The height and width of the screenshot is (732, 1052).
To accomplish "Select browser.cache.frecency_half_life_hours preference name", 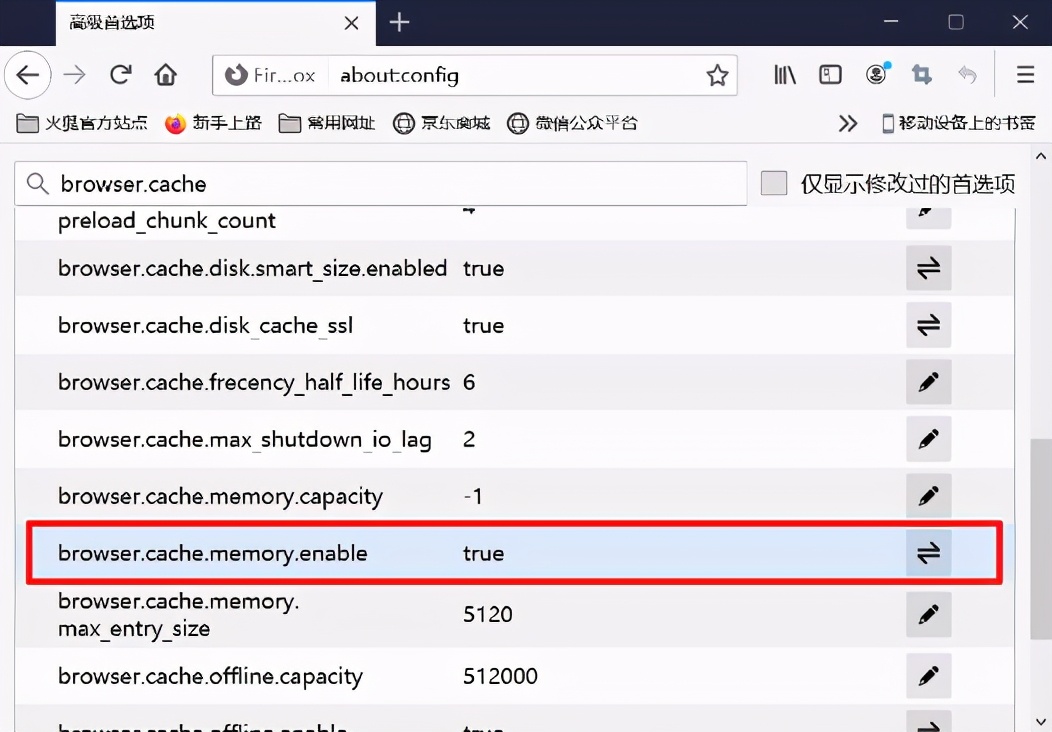I will click(x=254, y=383).
